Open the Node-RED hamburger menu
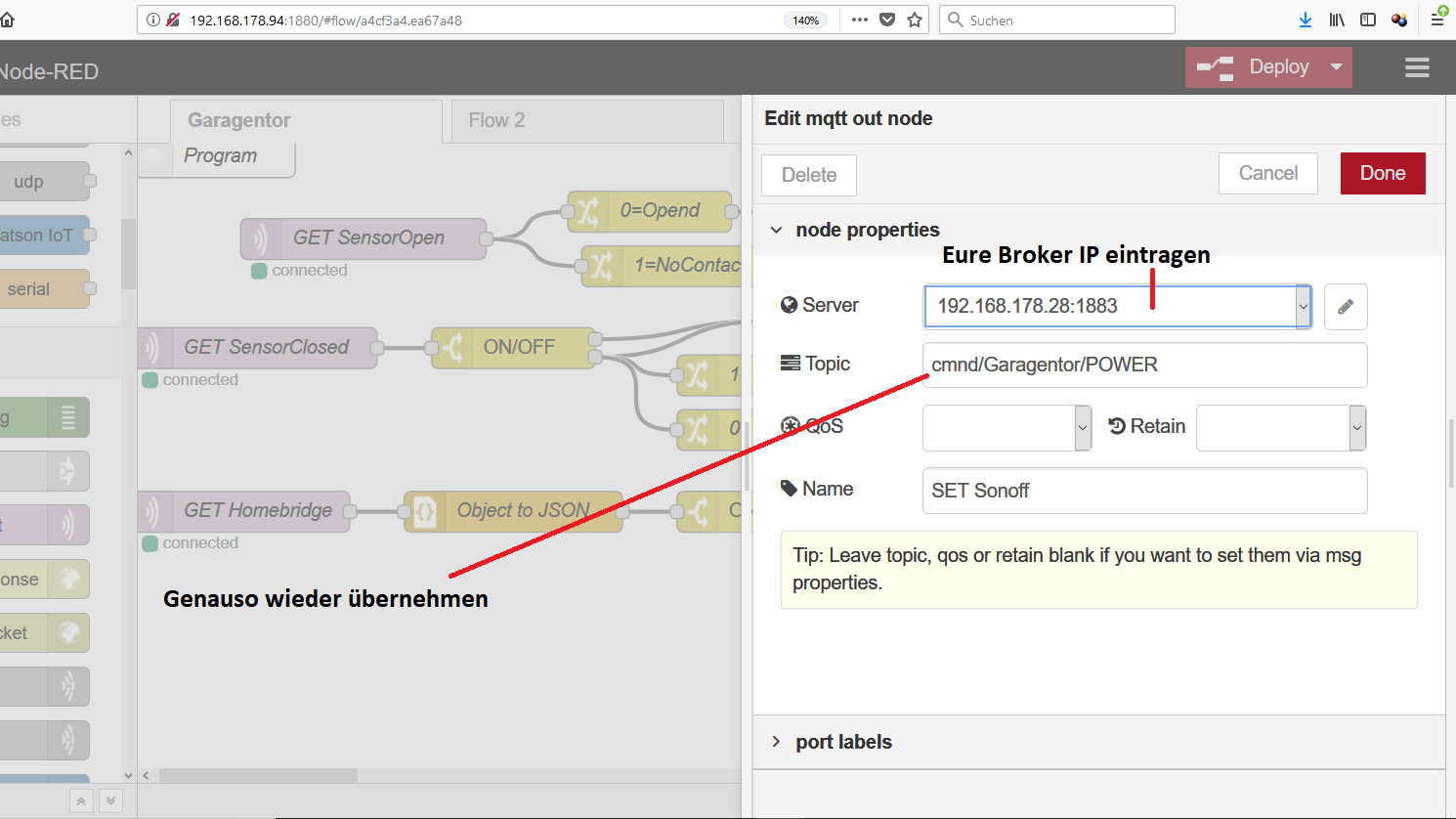The image size is (1456, 819). 1417,67
